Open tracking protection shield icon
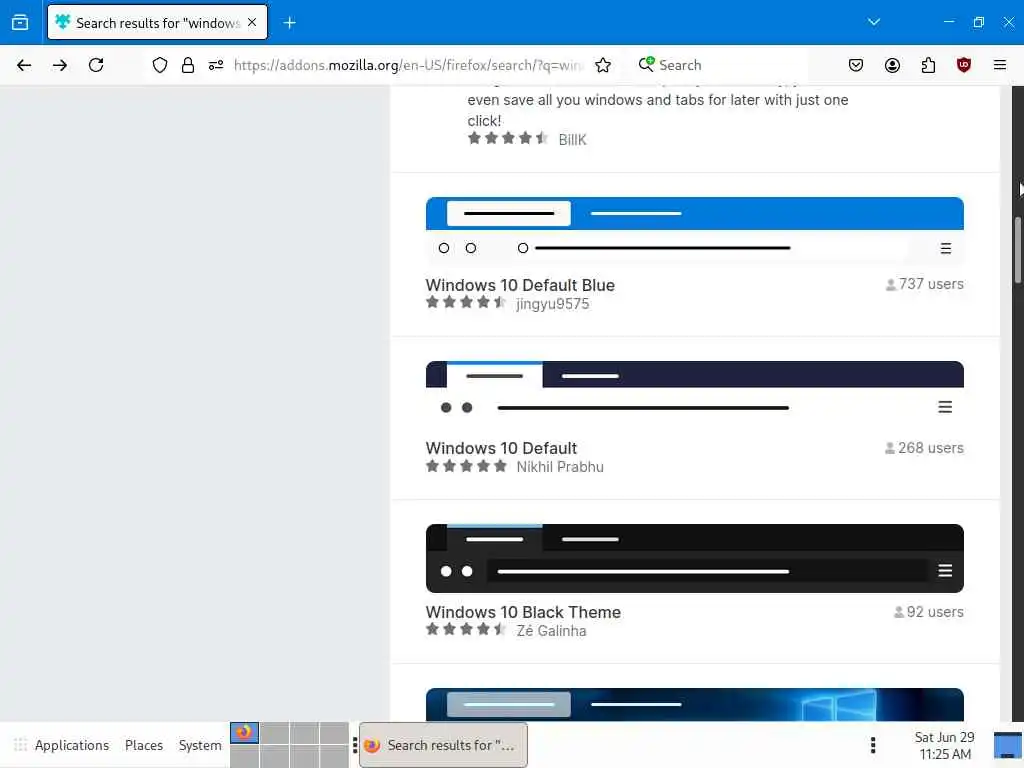The width and height of the screenshot is (1024, 768). 160,65
